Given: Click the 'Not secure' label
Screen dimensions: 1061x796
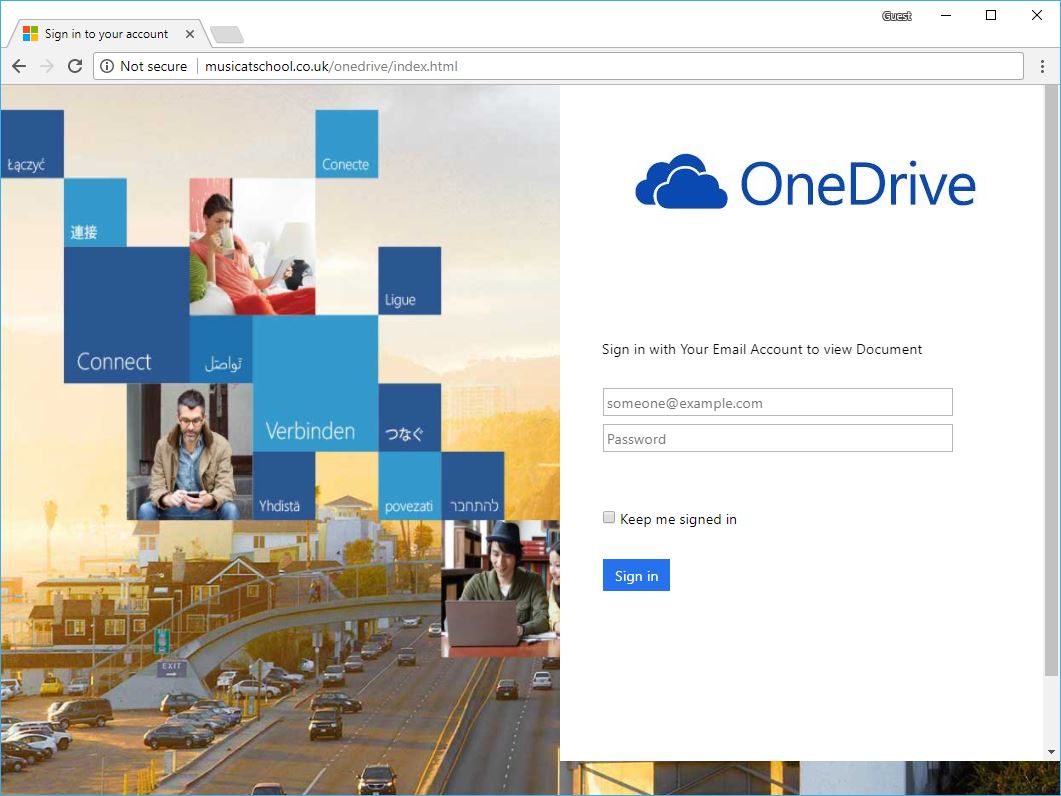Looking at the screenshot, I should click(154, 66).
